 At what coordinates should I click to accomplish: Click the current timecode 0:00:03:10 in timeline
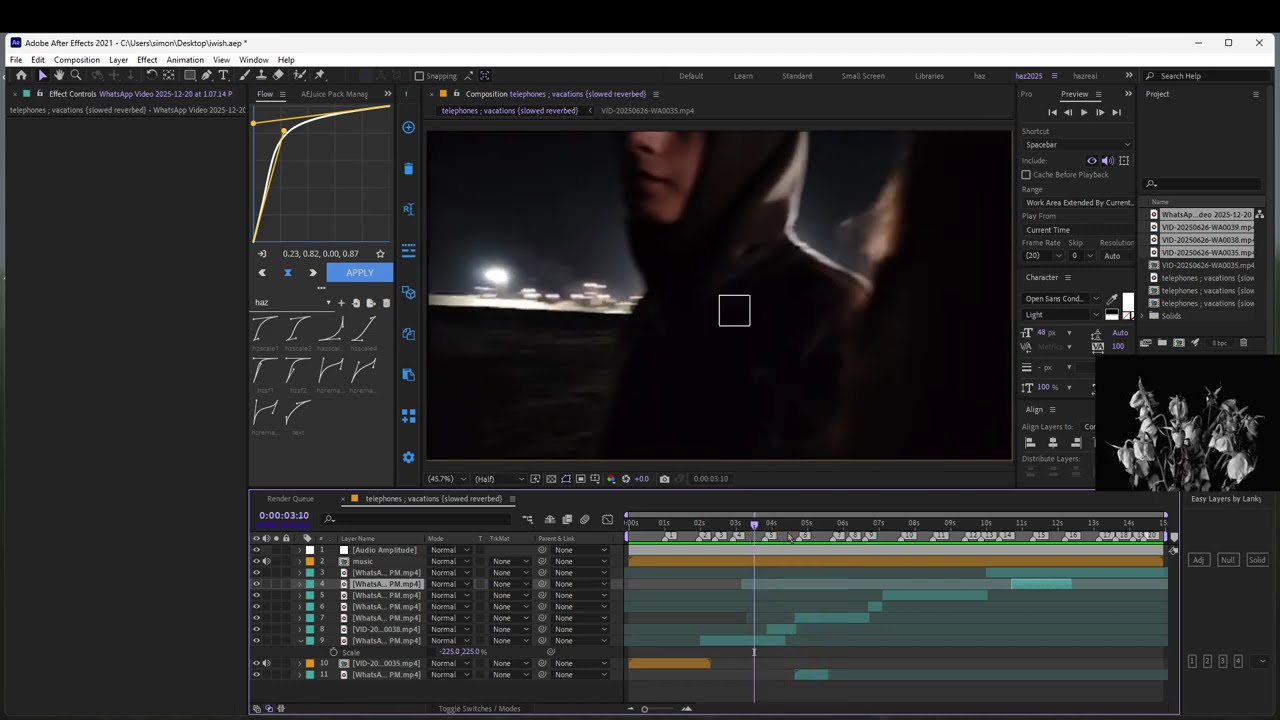click(x=284, y=516)
